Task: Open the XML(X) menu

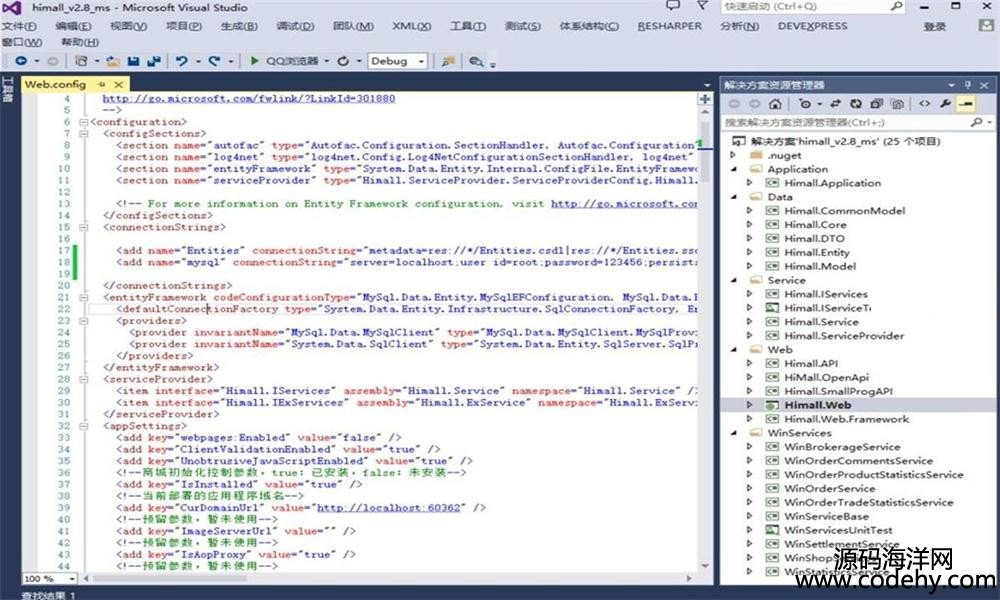Action: pyautogui.click(x=411, y=26)
